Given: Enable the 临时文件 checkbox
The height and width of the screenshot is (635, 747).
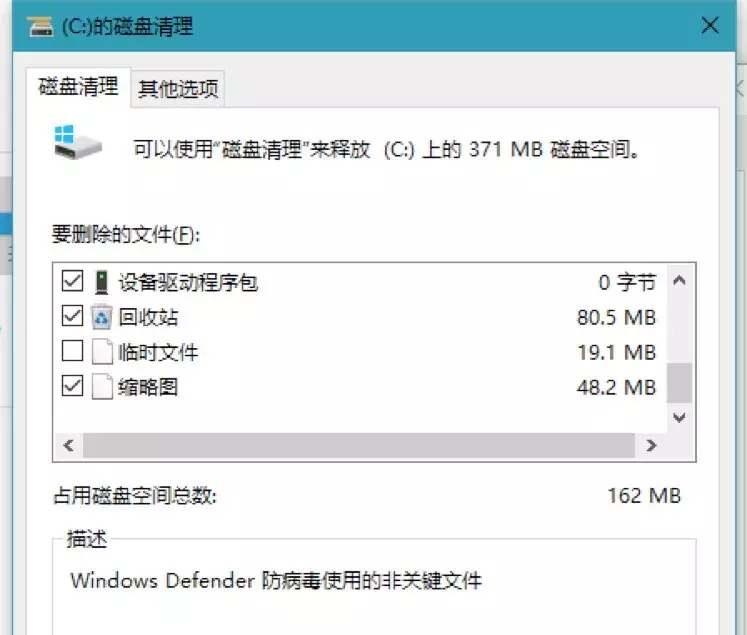Looking at the screenshot, I should pos(72,352).
